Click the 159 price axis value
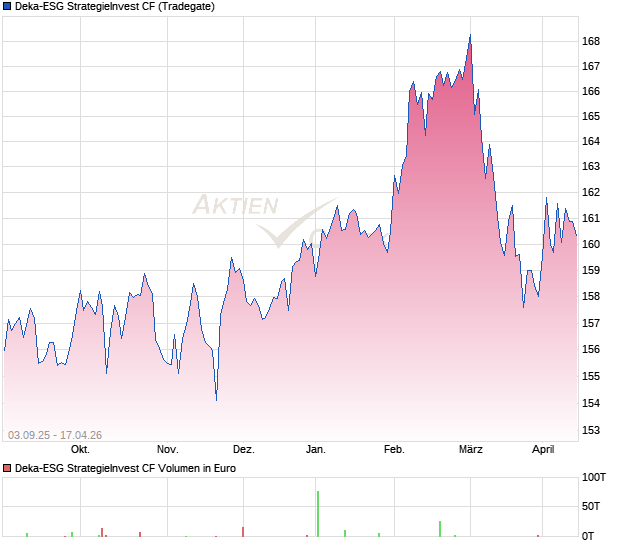This screenshot has width=620, height=546. 591,270
